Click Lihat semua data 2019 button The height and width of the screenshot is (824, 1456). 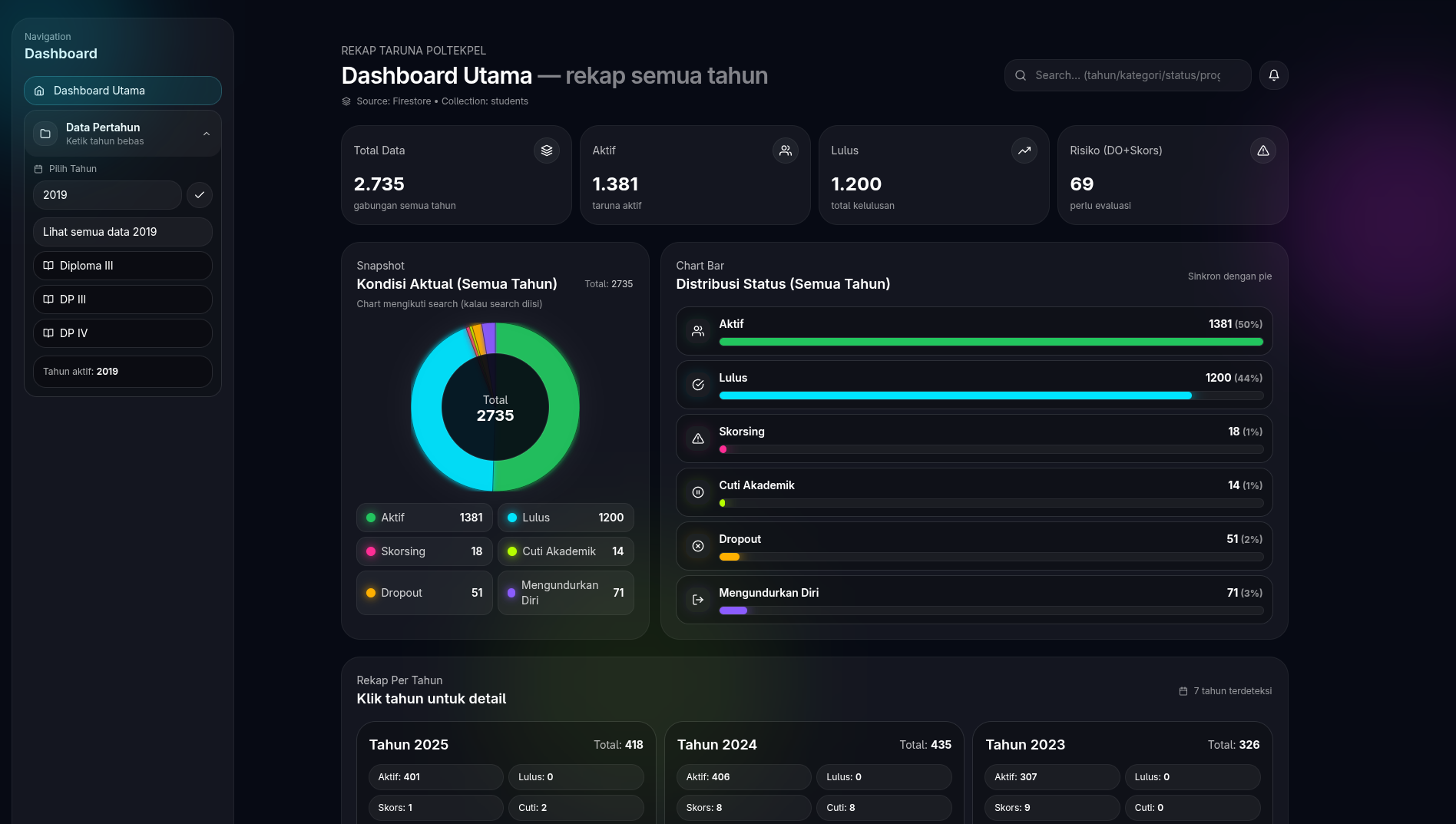coord(123,232)
